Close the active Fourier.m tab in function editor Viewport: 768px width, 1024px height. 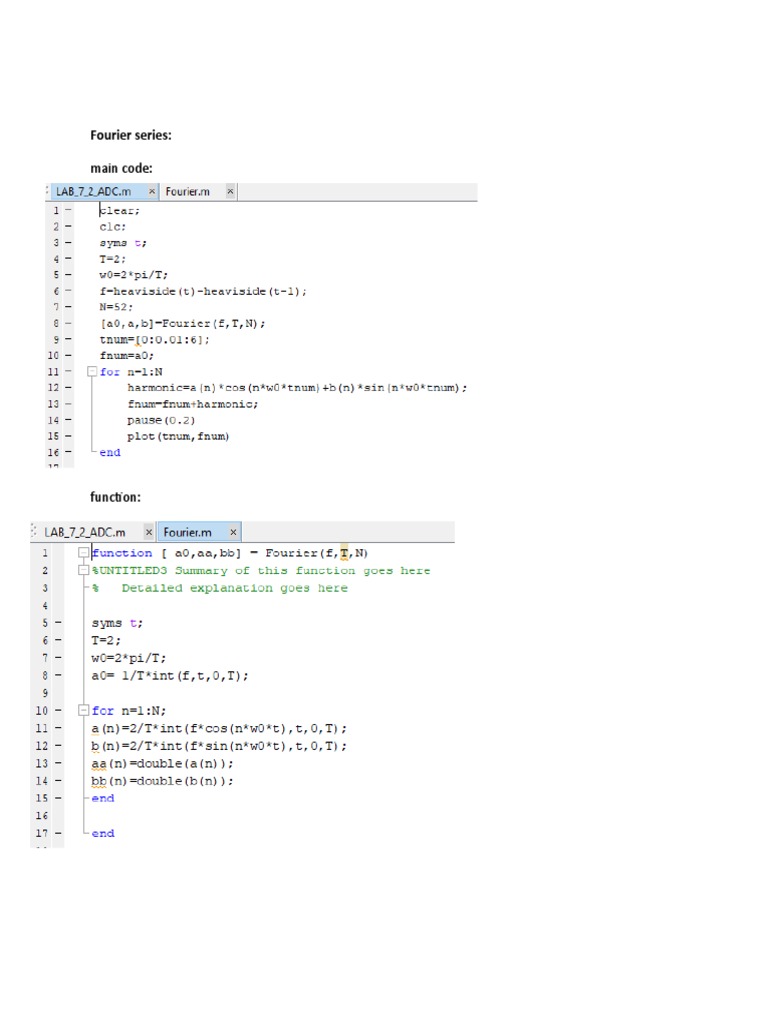pyautogui.click(x=233, y=532)
